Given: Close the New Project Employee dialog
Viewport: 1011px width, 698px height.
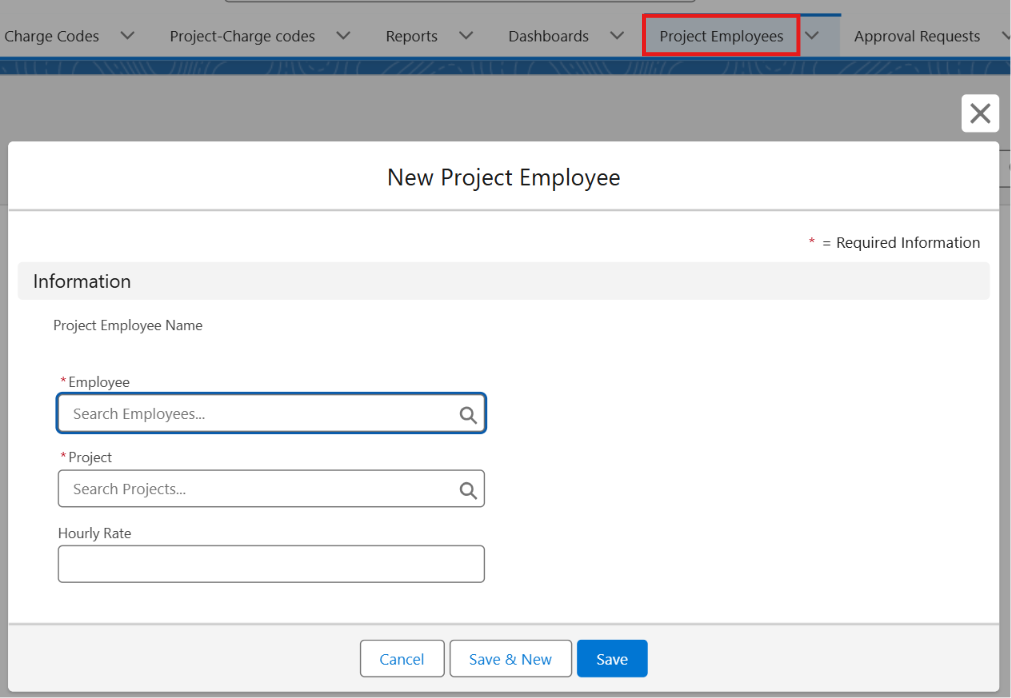Looking at the screenshot, I should click(979, 113).
